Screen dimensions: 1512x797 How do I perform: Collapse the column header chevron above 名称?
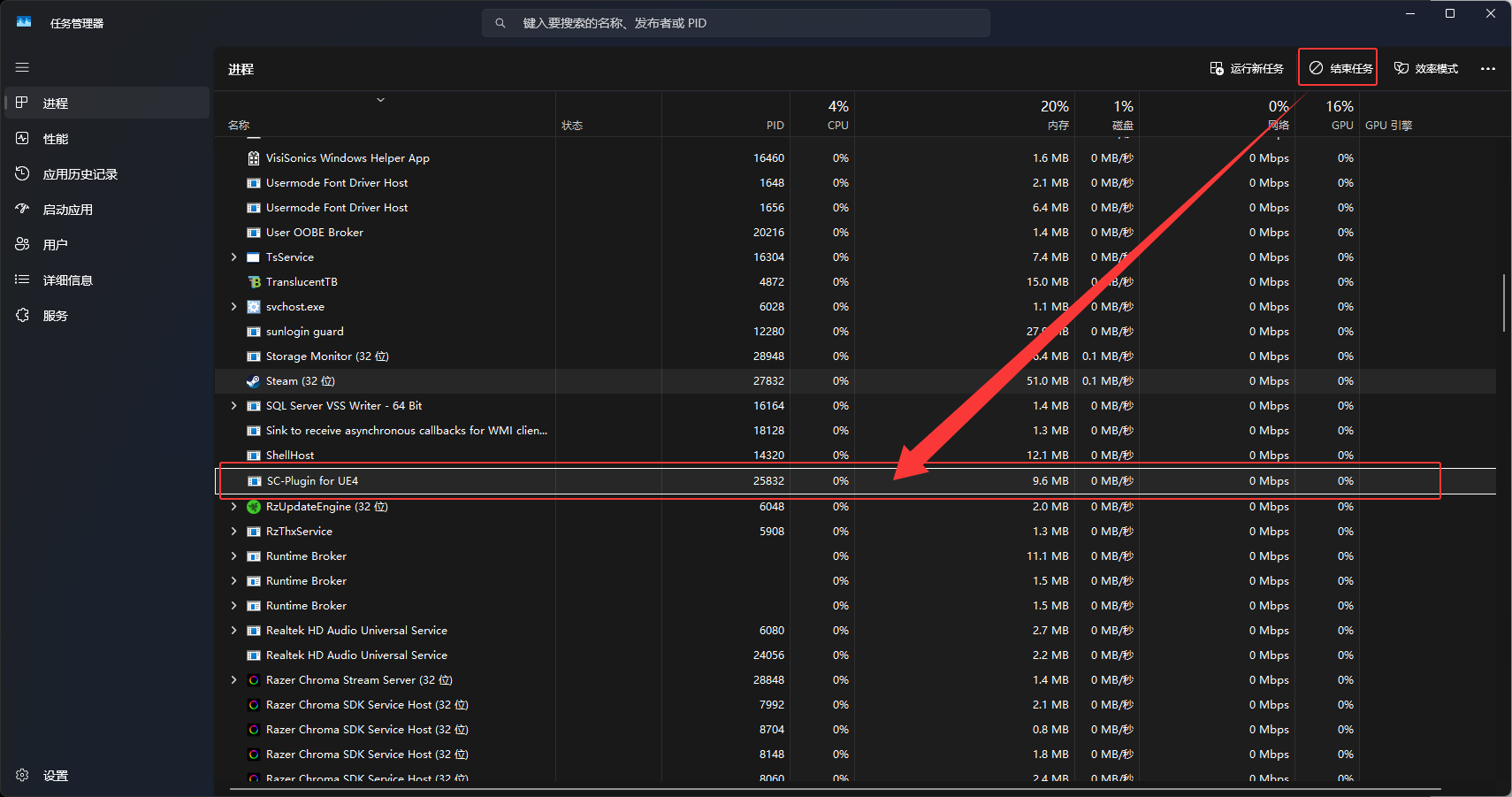coord(381,100)
